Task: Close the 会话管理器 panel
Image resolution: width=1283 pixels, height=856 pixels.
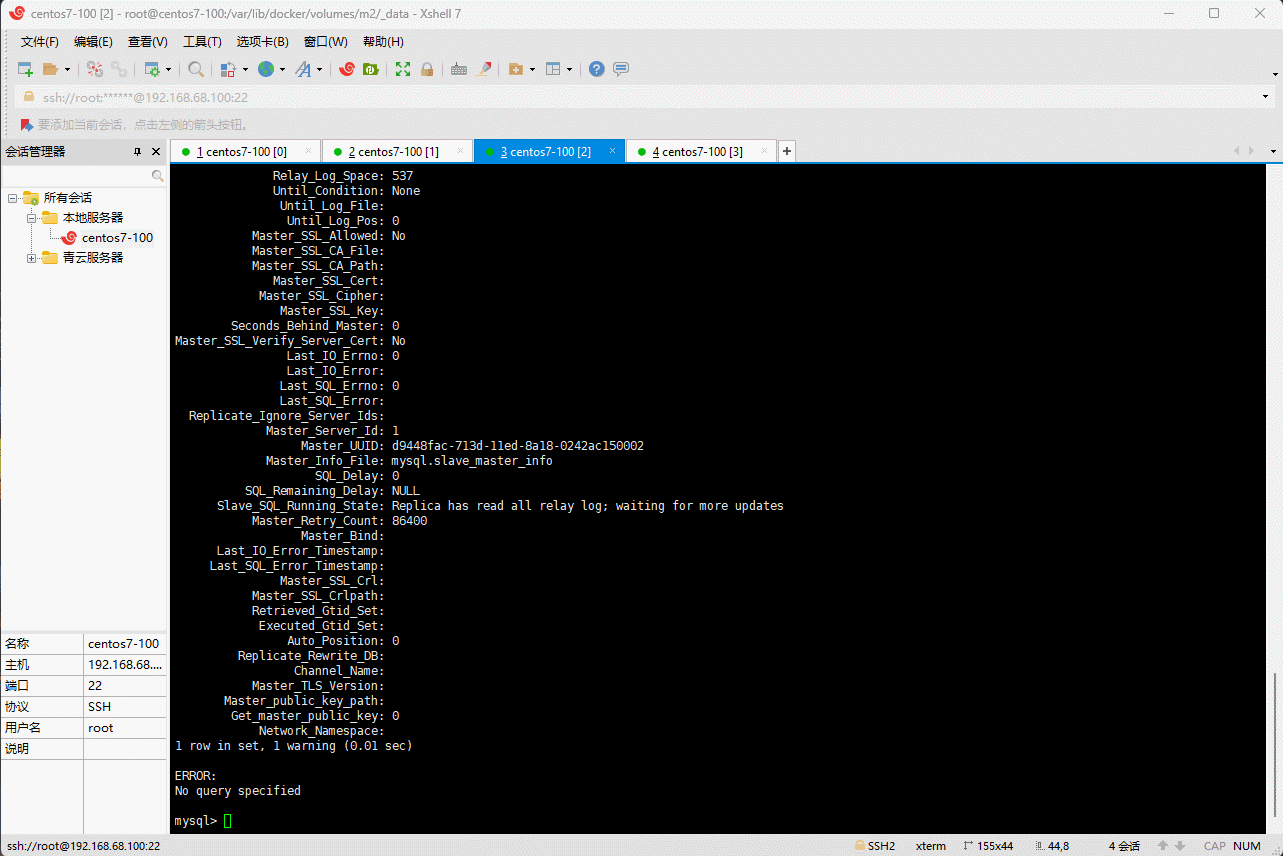Action: 156,152
